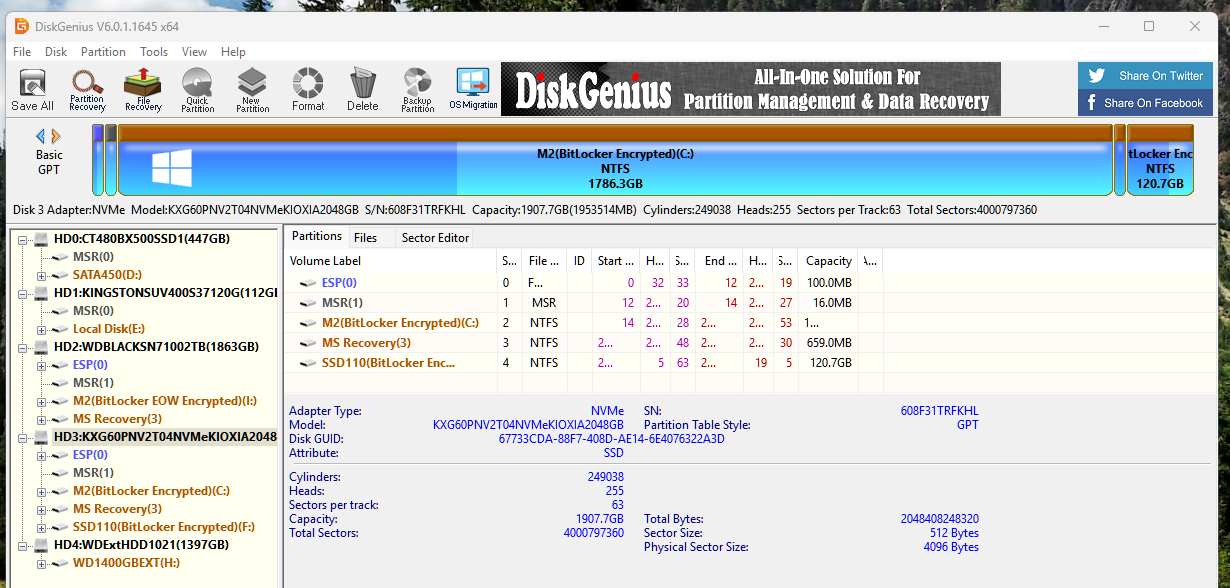Click the Share On Twitter button
This screenshot has height=588, width=1230.
[1145, 76]
